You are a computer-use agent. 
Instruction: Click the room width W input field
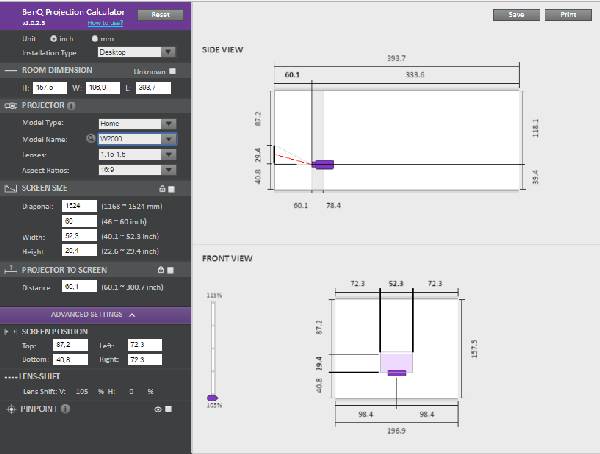(x=103, y=88)
